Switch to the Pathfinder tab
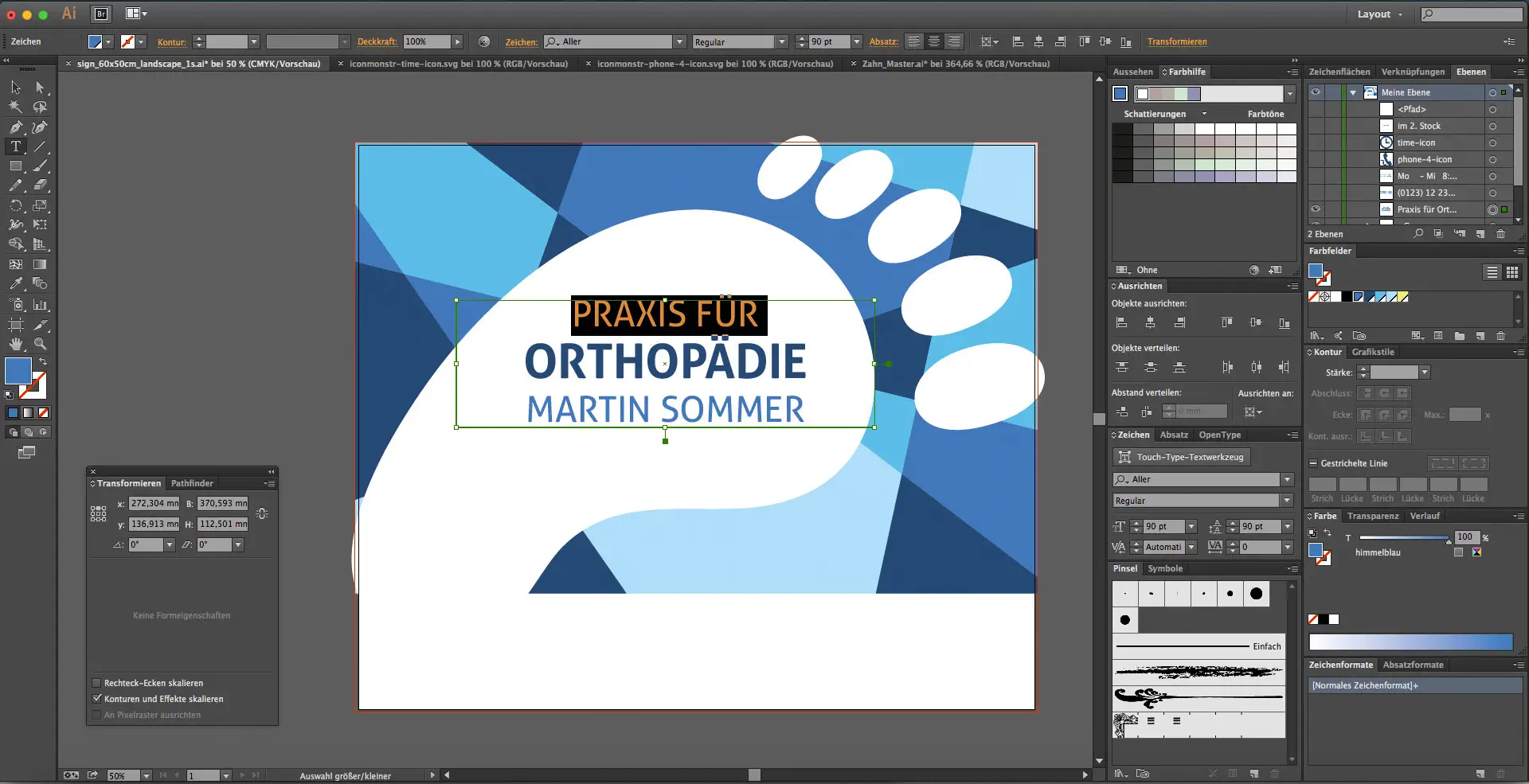 click(192, 483)
